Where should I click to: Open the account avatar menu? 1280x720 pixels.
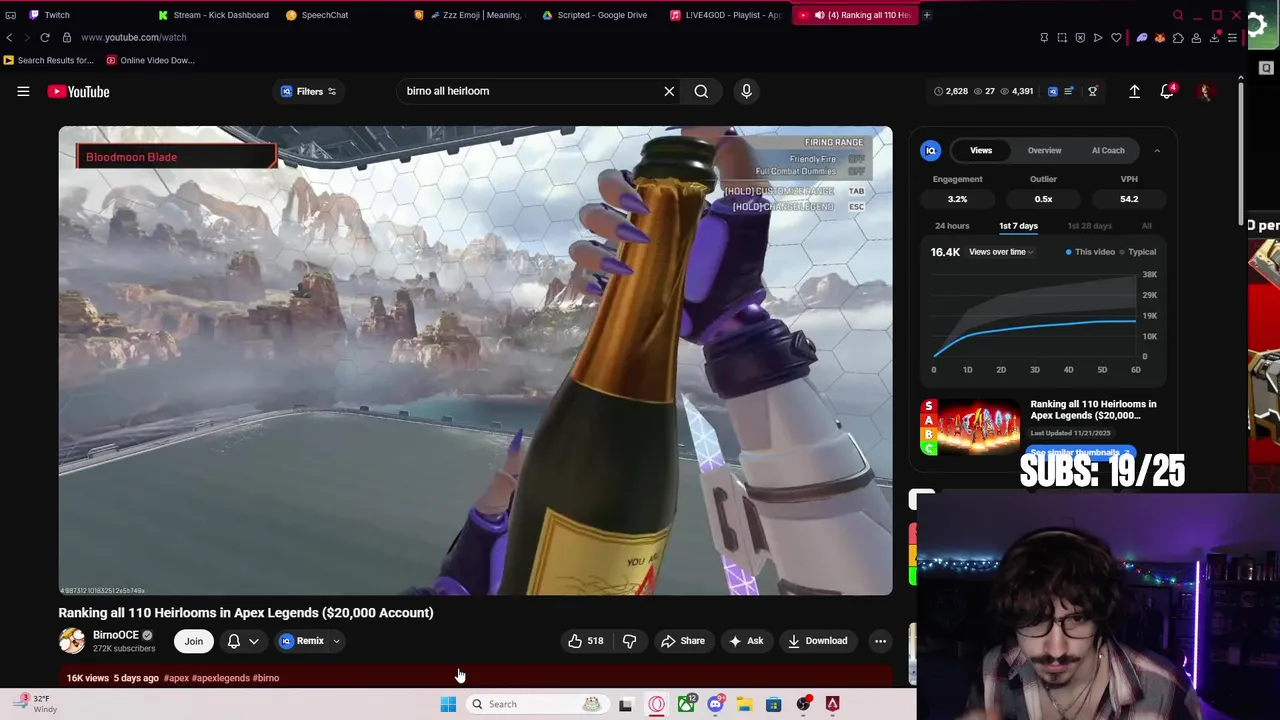(1205, 91)
